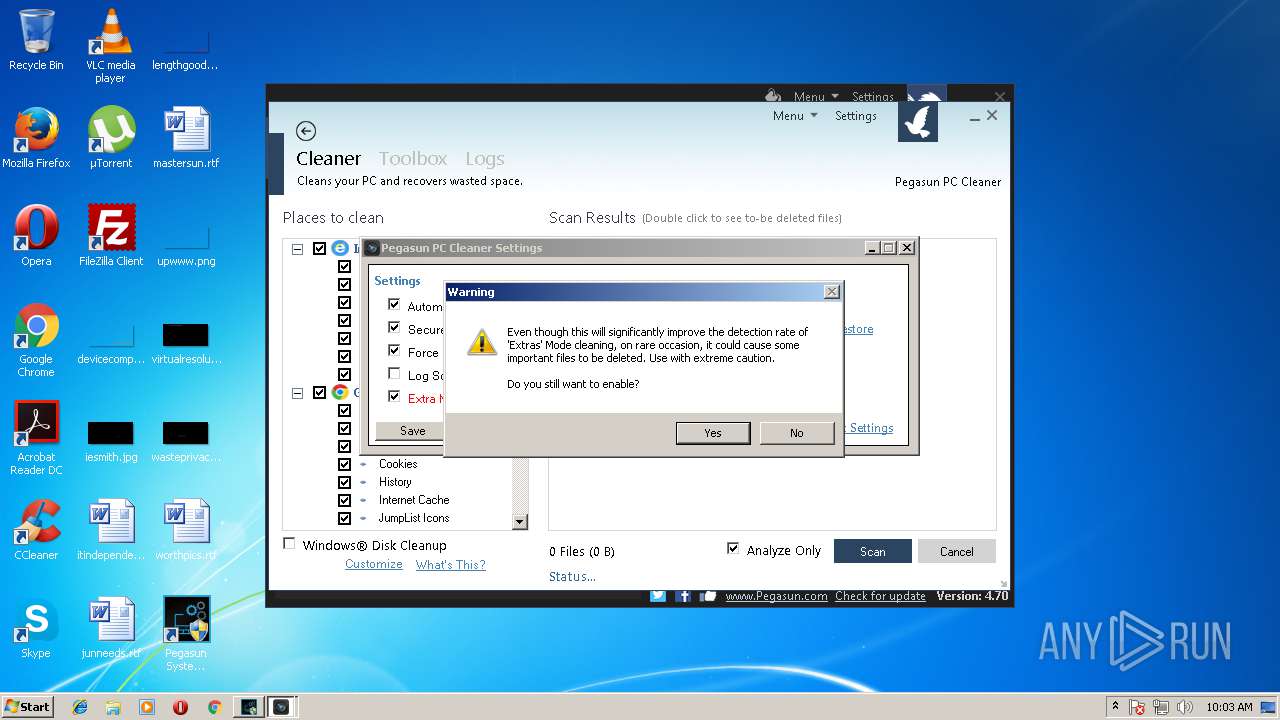
Task: Enable Windows Disk Cleanup checkbox
Action: [x=290, y=544]
